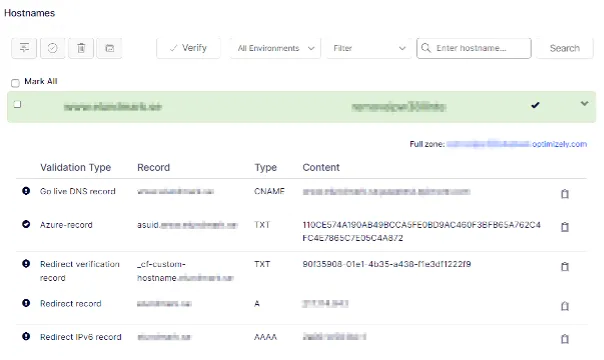This screenshot has height=360, width=604.
Task: Click the circular check toolbar icon
Action: coord(52,48)
